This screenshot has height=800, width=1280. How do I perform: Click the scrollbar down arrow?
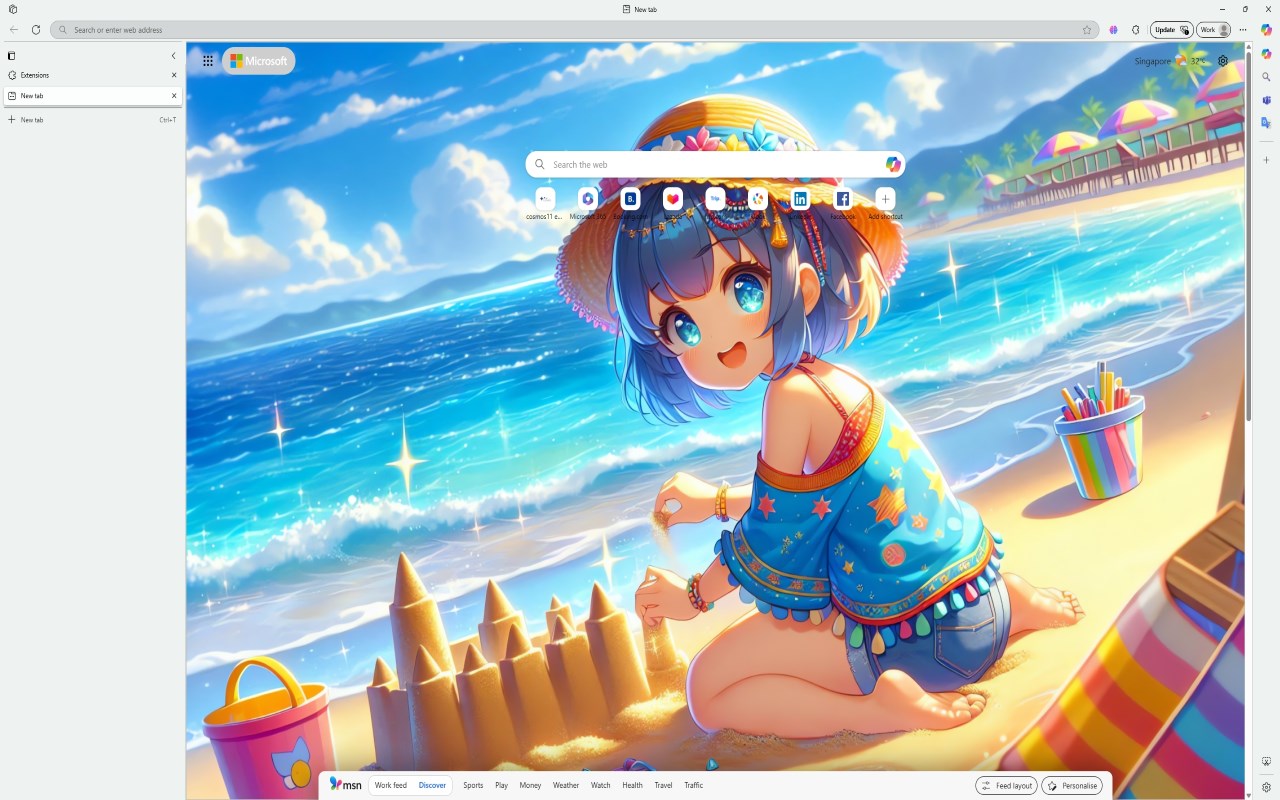[1249, 795]
